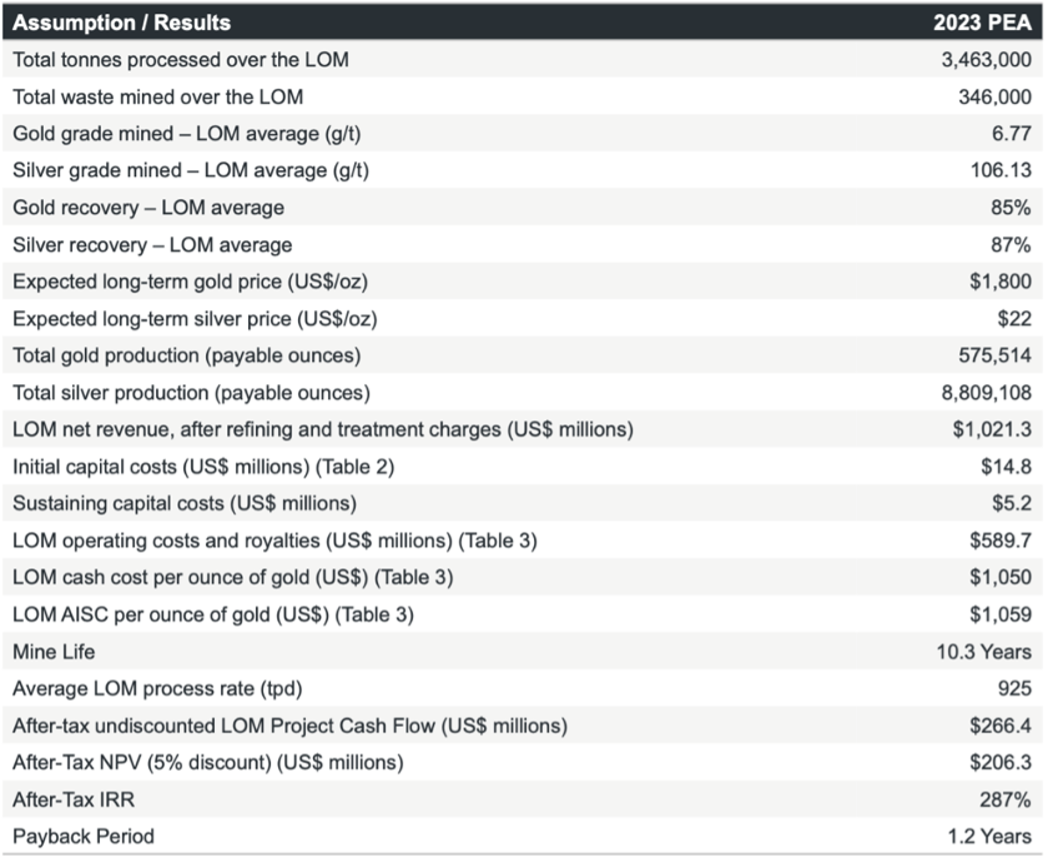The image size is (1057, 864).
Task: Select the "Payback Period" row label
Action: pyautogui.click(x=84, y=836)
